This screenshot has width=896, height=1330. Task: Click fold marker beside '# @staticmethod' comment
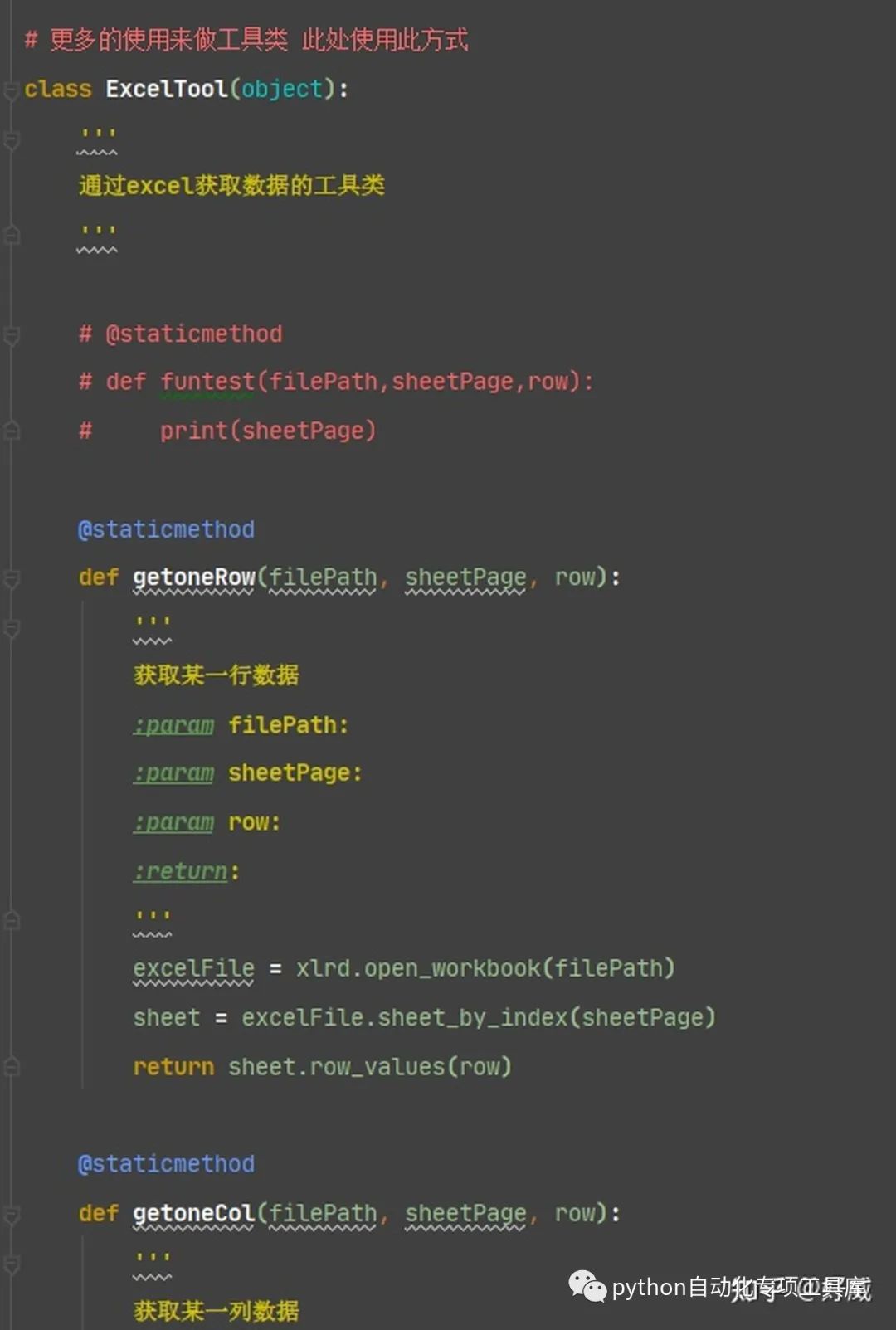point(12,335)
